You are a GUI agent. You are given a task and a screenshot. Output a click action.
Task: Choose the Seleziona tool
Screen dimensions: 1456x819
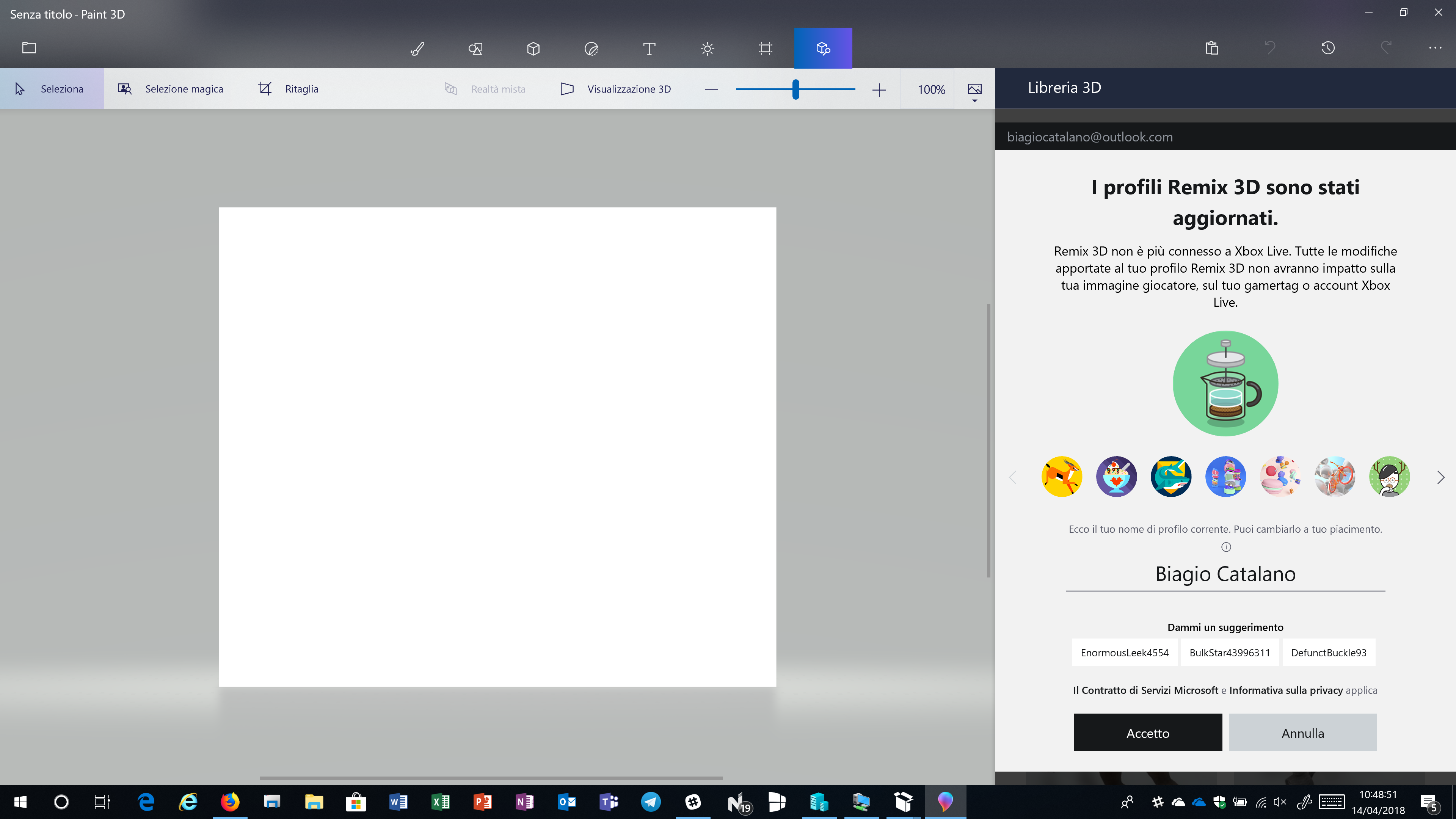click(52, 89)
